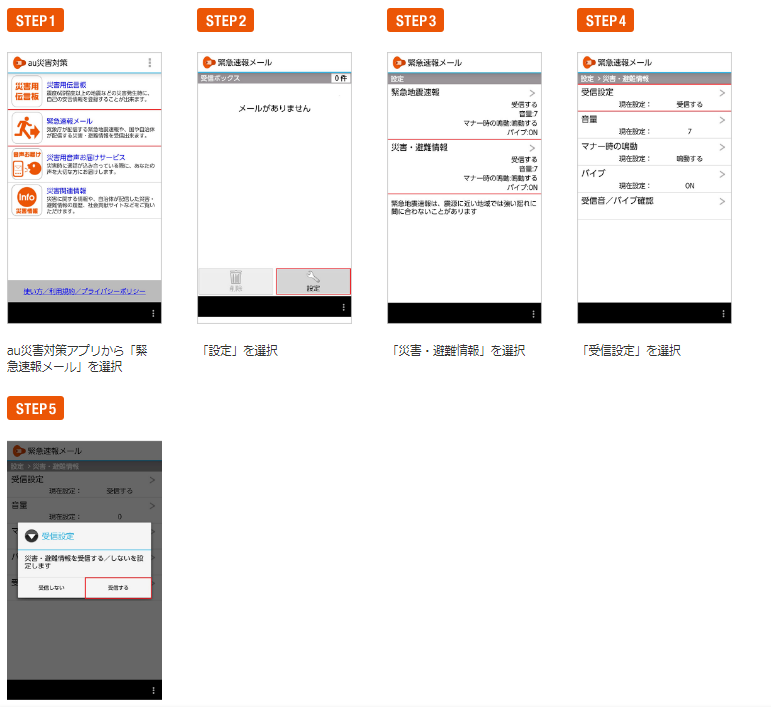Expand 音量 chevron in Step 5 background

[x=152, y=506]
